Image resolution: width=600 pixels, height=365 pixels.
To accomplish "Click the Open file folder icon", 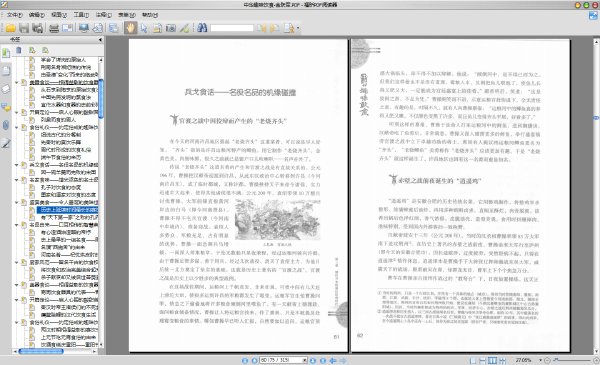I will point(10,28).
